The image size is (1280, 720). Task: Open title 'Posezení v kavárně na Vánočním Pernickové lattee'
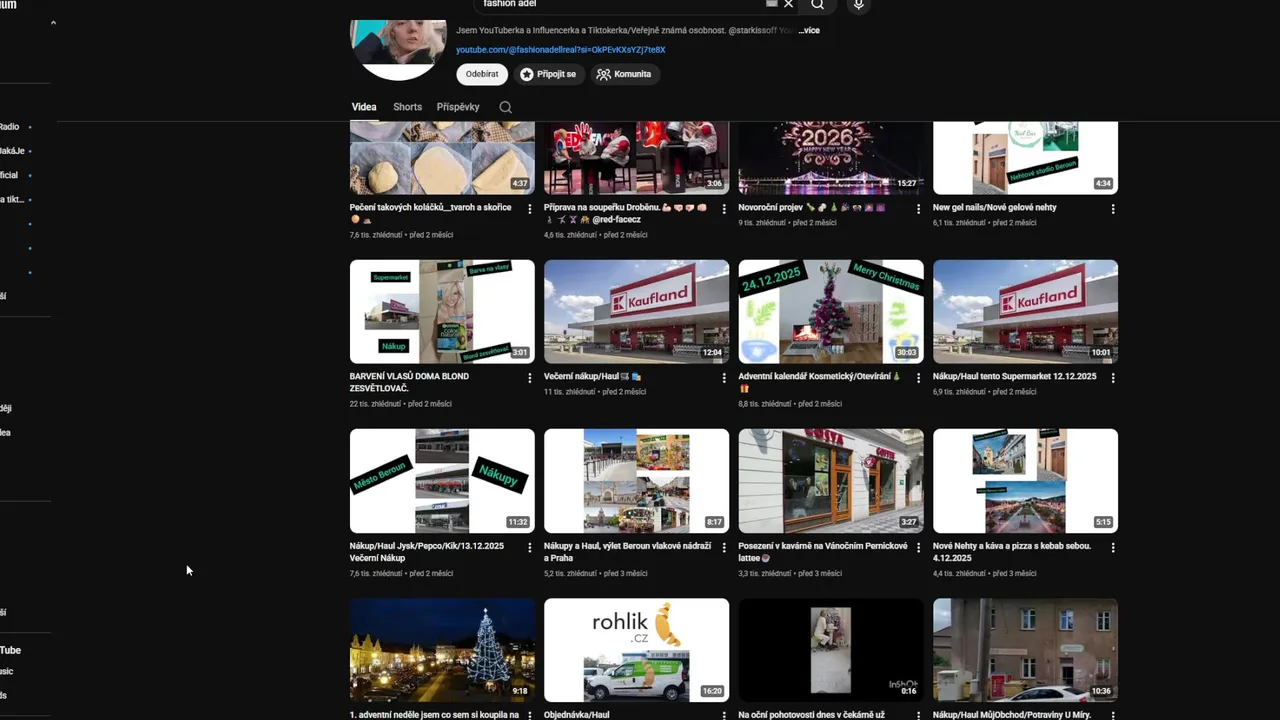coord(823,552)
